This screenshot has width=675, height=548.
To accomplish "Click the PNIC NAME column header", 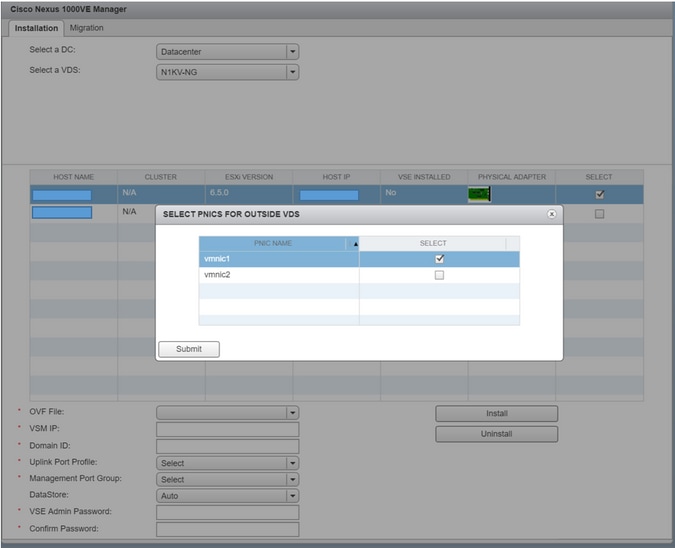I will (272, 243).
